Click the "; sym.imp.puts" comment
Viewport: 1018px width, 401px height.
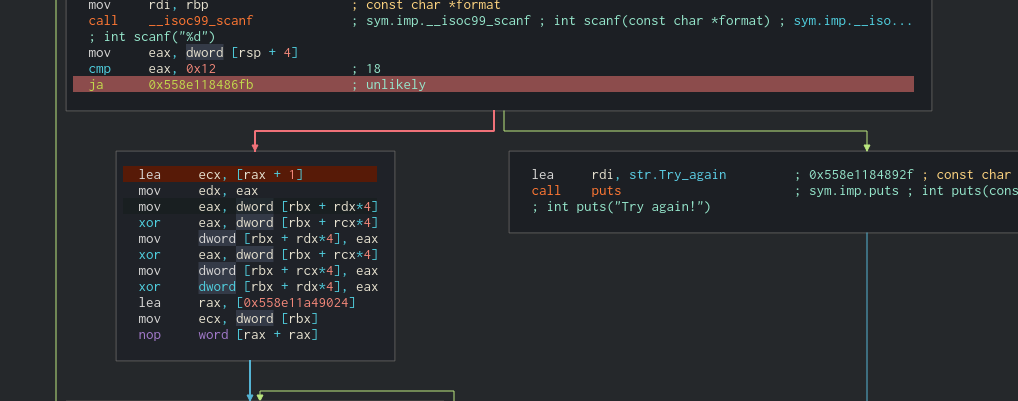point(847,191)
